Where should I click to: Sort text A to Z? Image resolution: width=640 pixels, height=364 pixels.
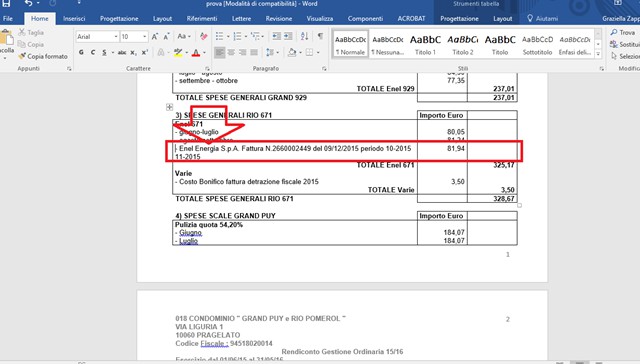tap(304, 36)
